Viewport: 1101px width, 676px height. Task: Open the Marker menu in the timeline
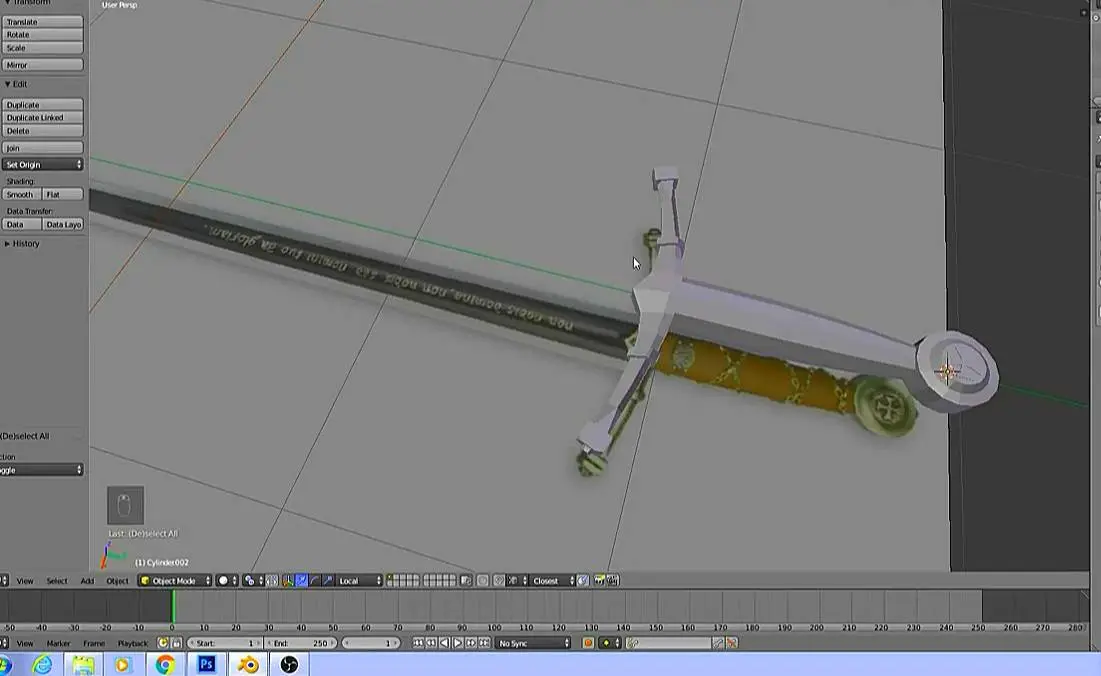[x=58, y=643]
